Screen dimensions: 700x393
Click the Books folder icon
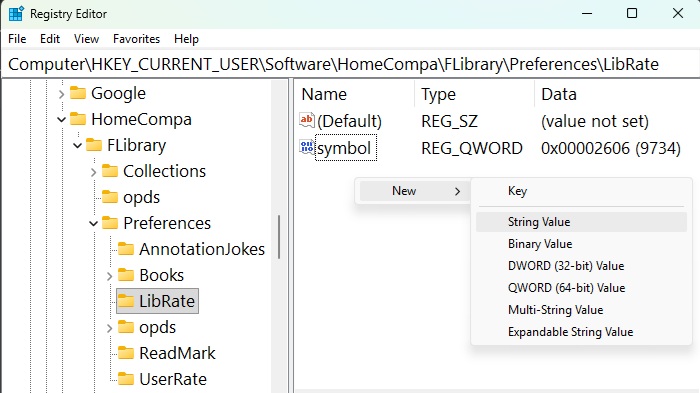pyautogui.click(x=126, y=275)
